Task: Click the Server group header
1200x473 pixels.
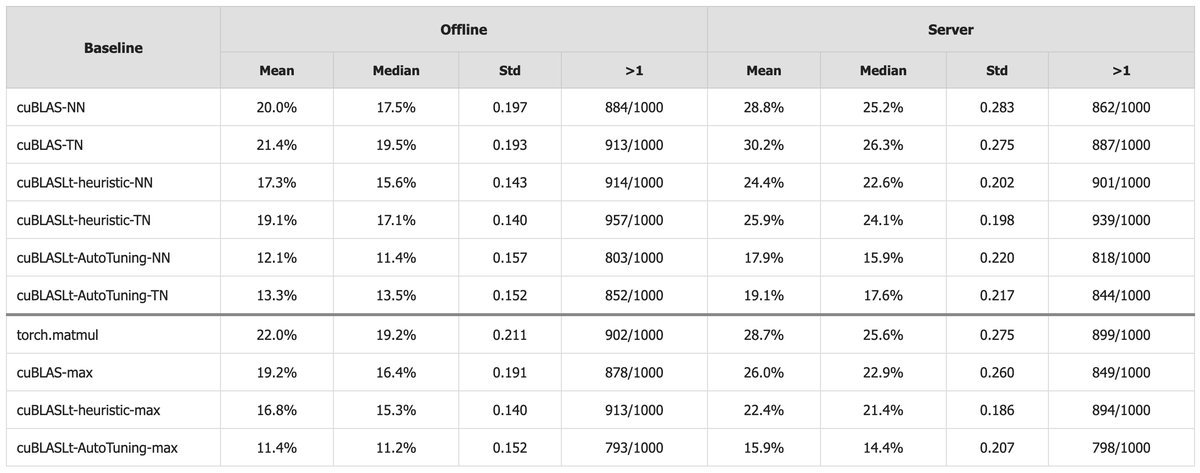Action: (950, 30)
